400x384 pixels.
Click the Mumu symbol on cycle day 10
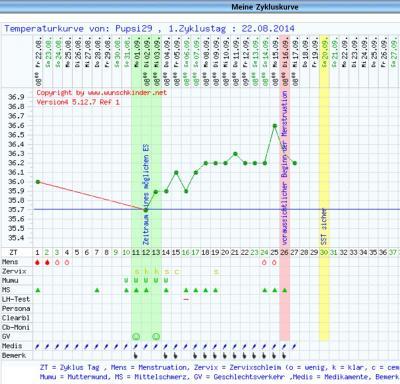point(126,281)
